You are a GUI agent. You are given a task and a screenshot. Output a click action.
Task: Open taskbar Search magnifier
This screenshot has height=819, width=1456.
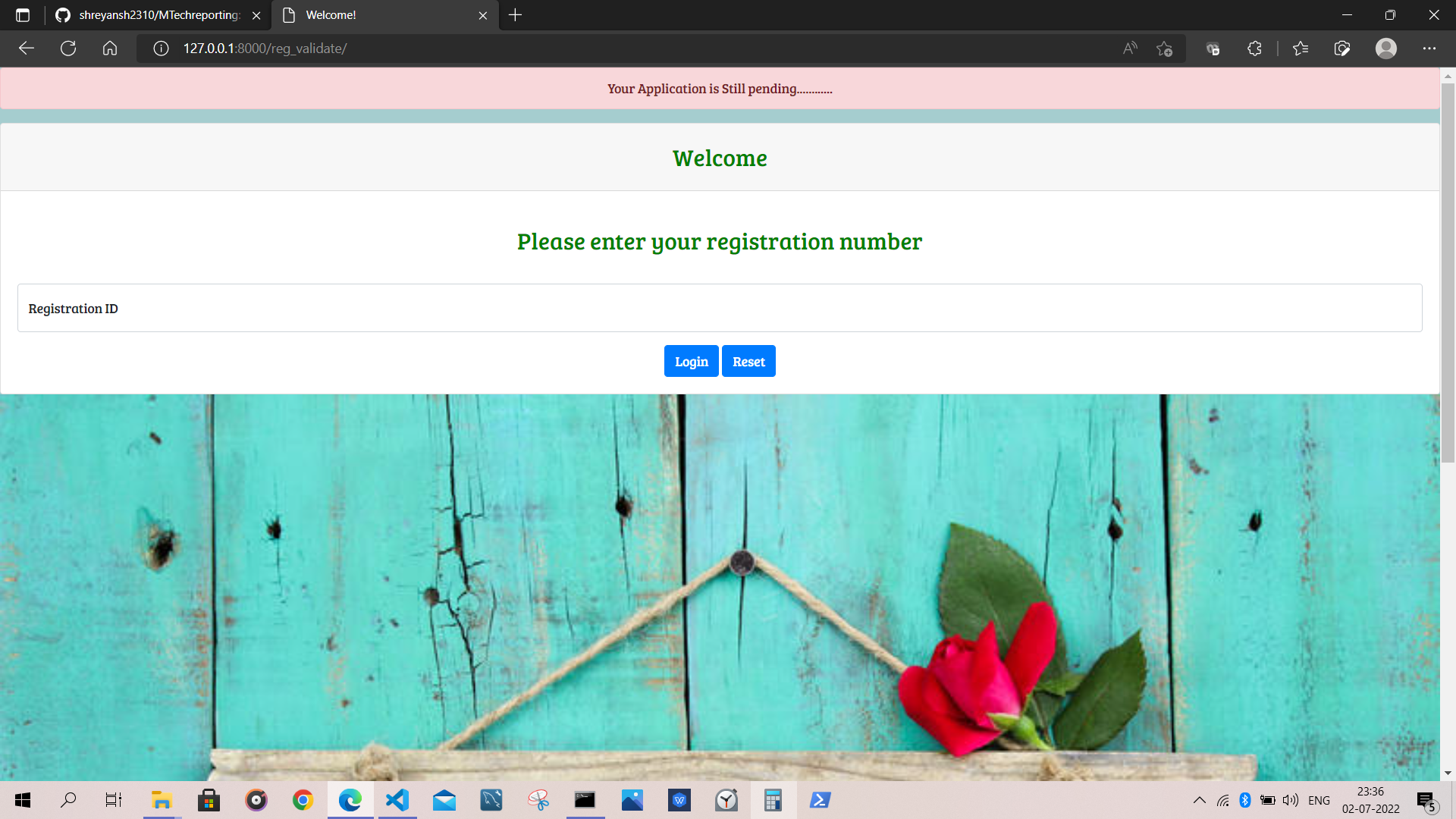click(68, 800)
